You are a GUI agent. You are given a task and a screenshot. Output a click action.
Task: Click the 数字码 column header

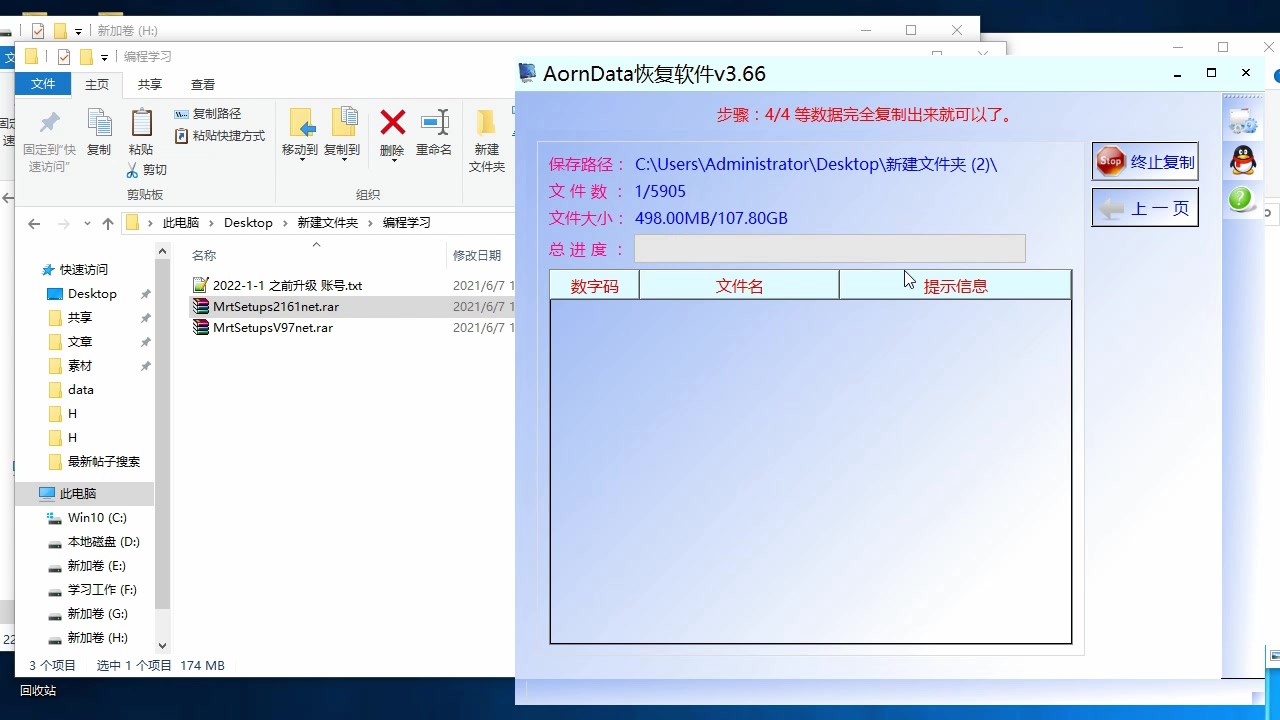click(595, 286)
